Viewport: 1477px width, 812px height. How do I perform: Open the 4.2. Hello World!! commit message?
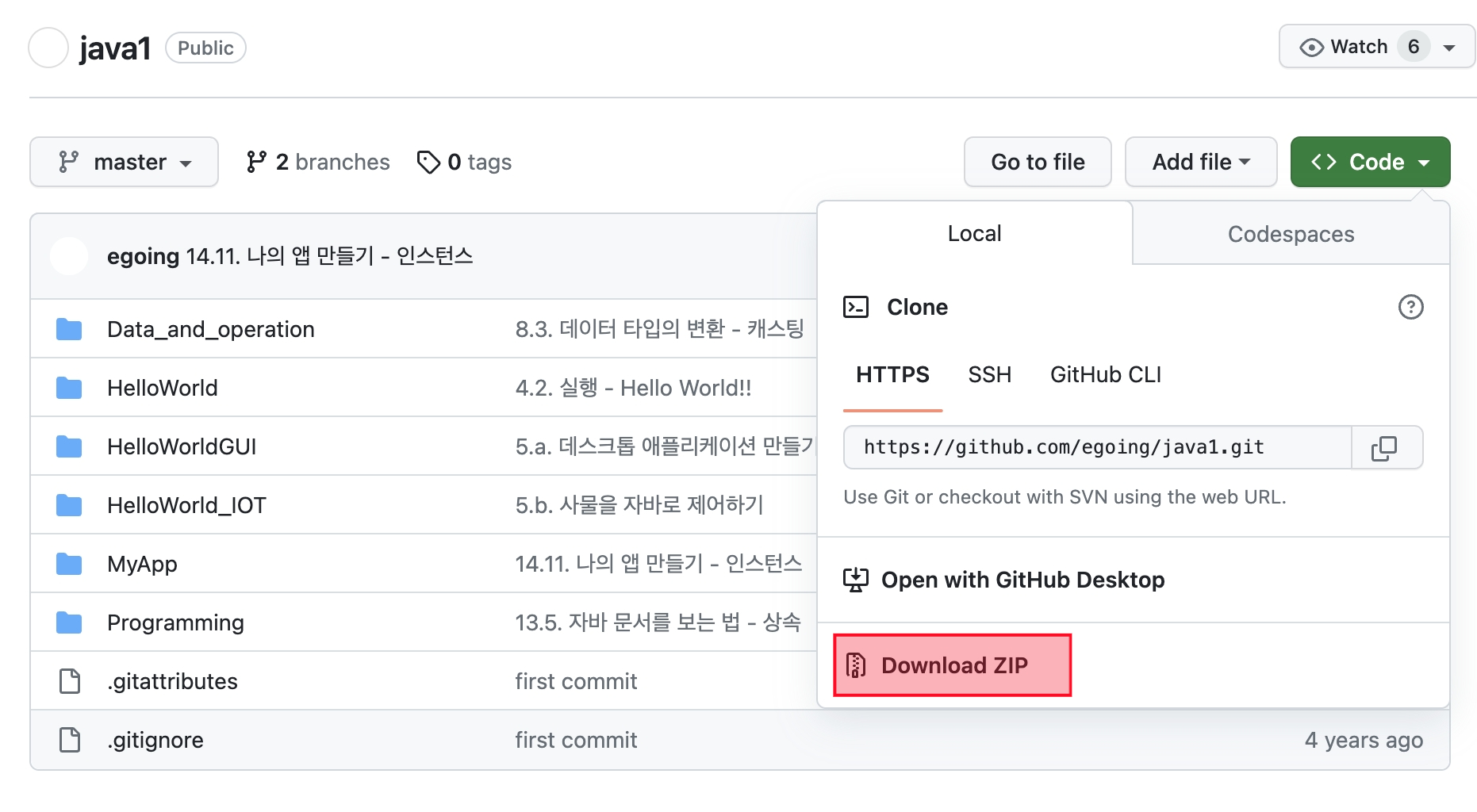coord(633,388)
